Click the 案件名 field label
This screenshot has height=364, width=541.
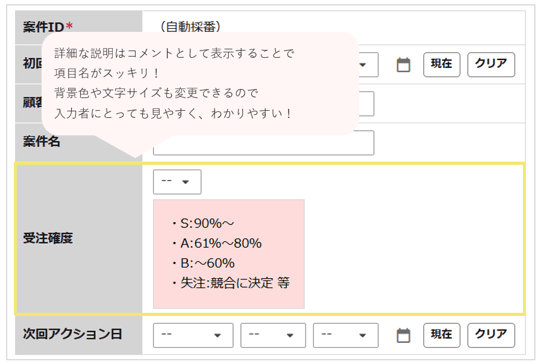[41, 141]
